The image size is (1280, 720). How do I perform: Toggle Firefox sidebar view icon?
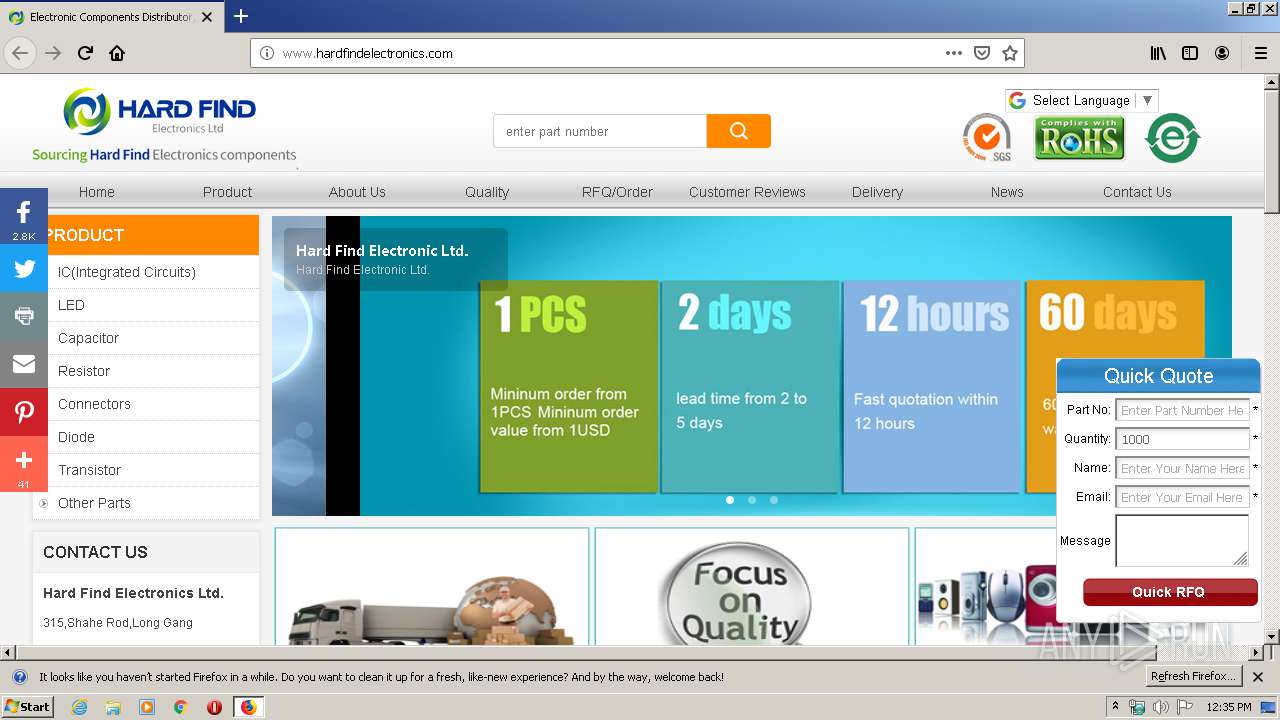click(x=1190, y=53)
